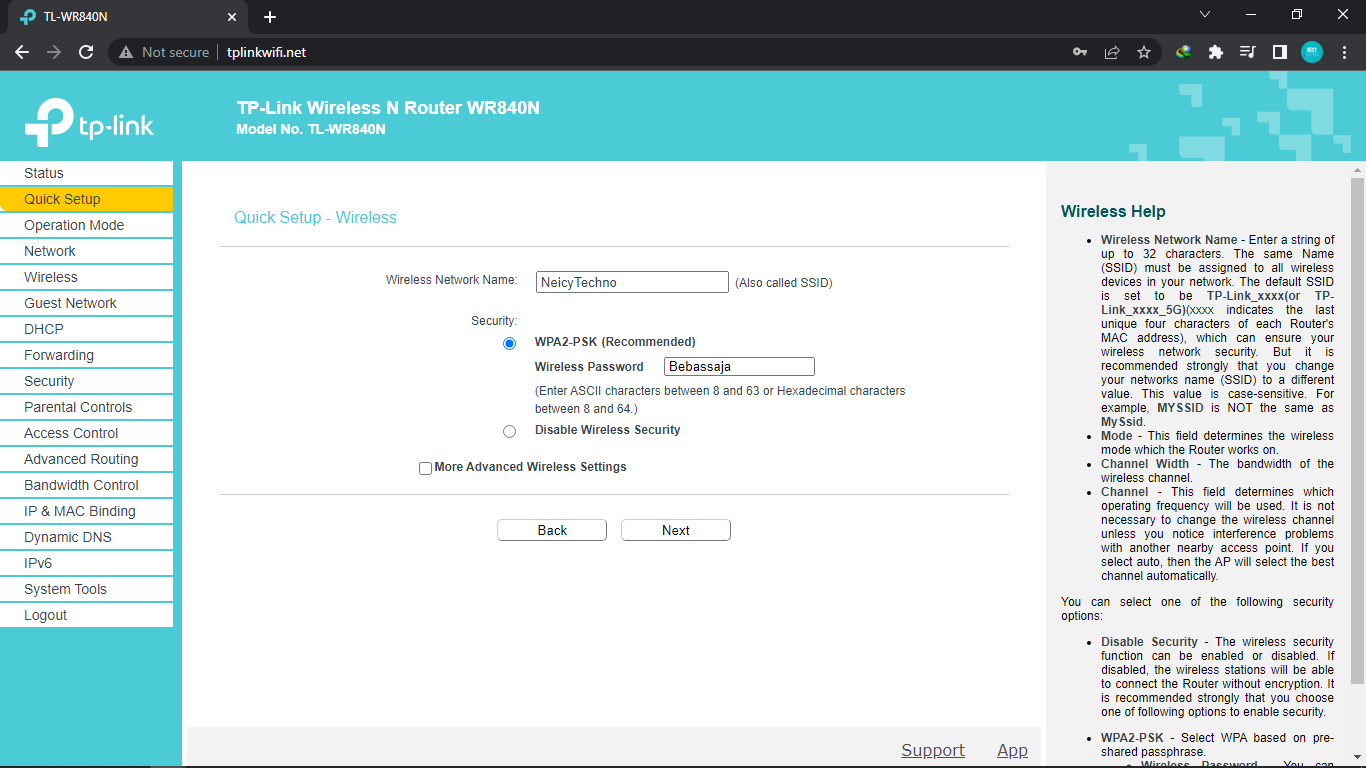Open Access Control menu
The image size is (1366, 768).
coord(86,433)
